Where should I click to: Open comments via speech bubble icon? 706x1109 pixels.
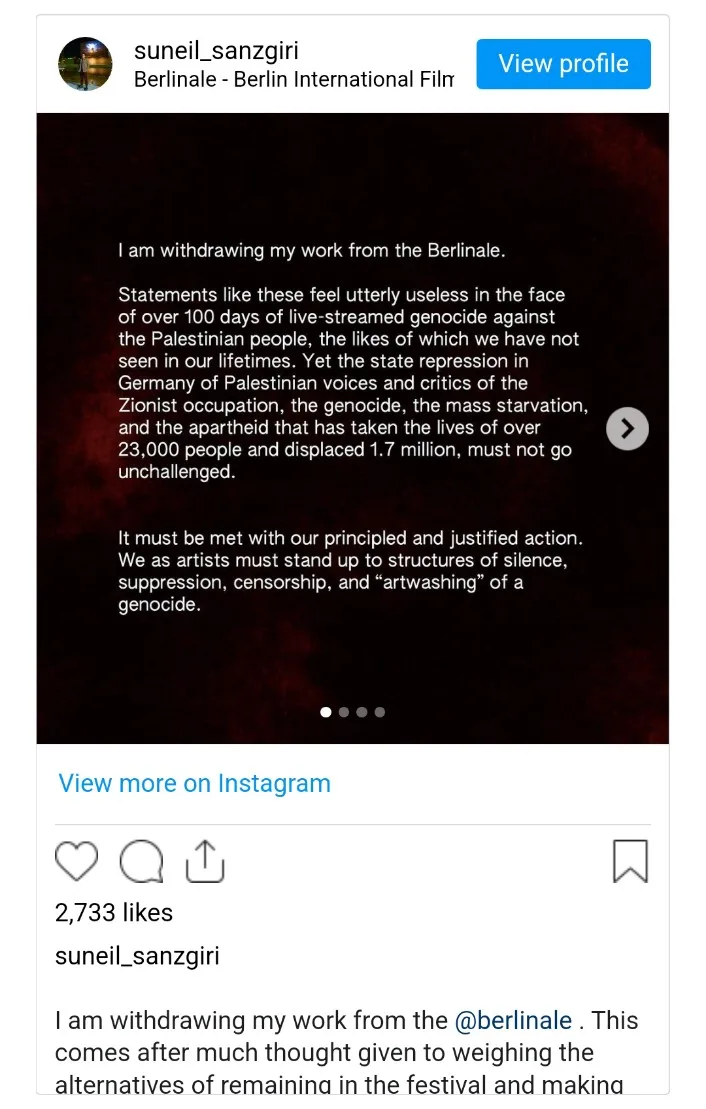[141, 861]
